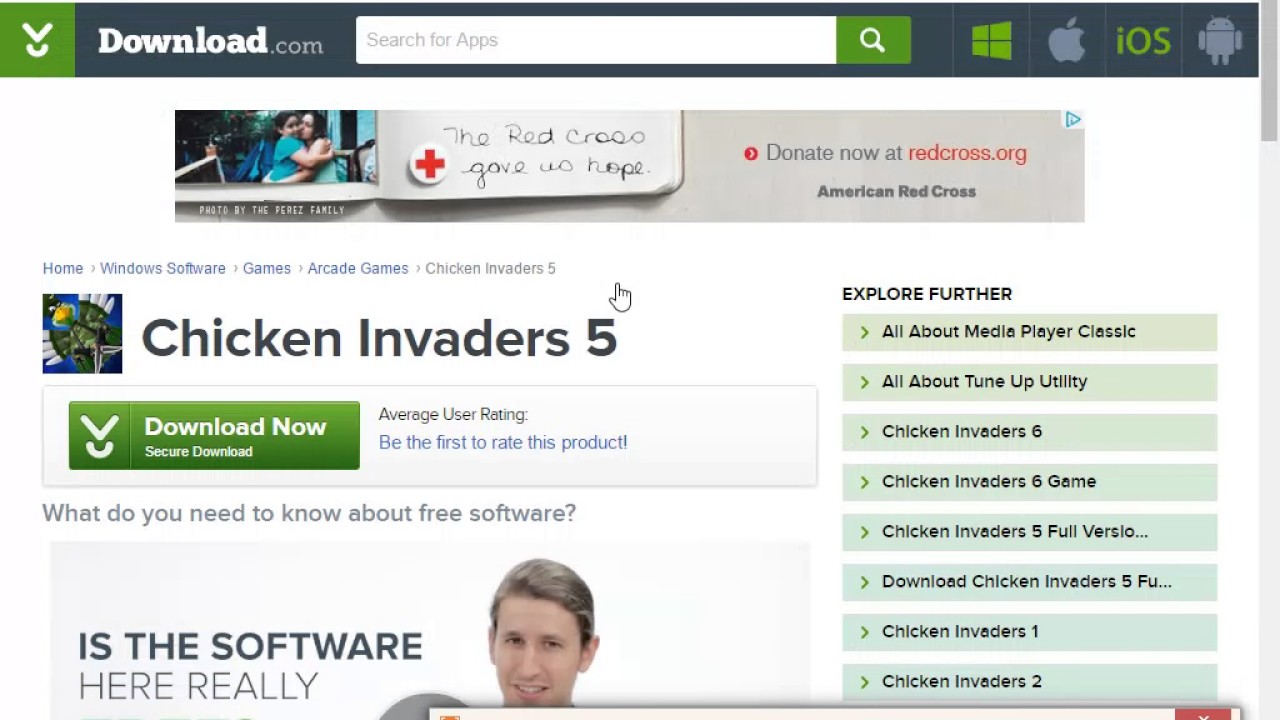The width and height of the screenshot is (1280, 720).
Task: Open Arcade Games breadcrumb link
Action: (358, 268)
